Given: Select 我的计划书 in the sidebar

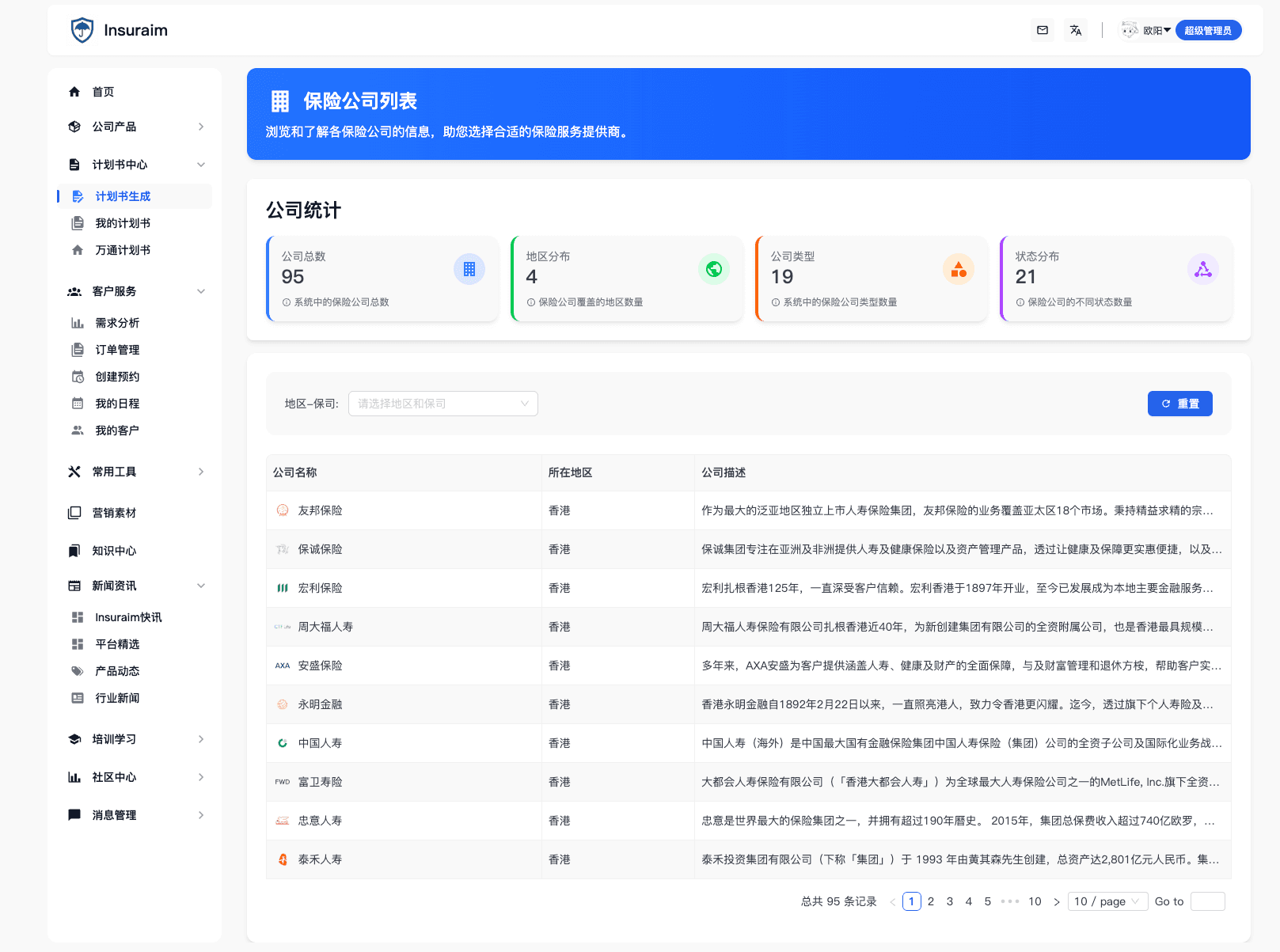Looking at the screenshot, I should [x=123, y=222].
